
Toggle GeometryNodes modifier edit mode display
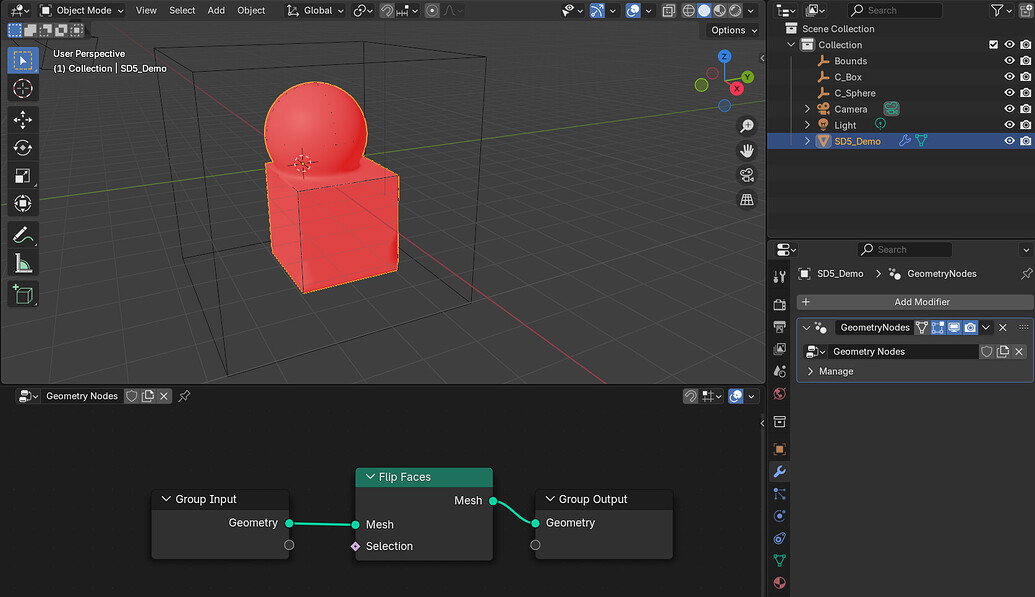pyautogui.click(x=938, y=328)
